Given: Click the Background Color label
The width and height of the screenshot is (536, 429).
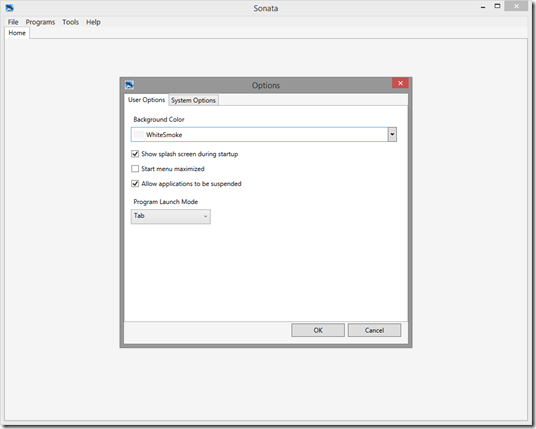Looking at the screenshot, I should (x=159, y=119).
